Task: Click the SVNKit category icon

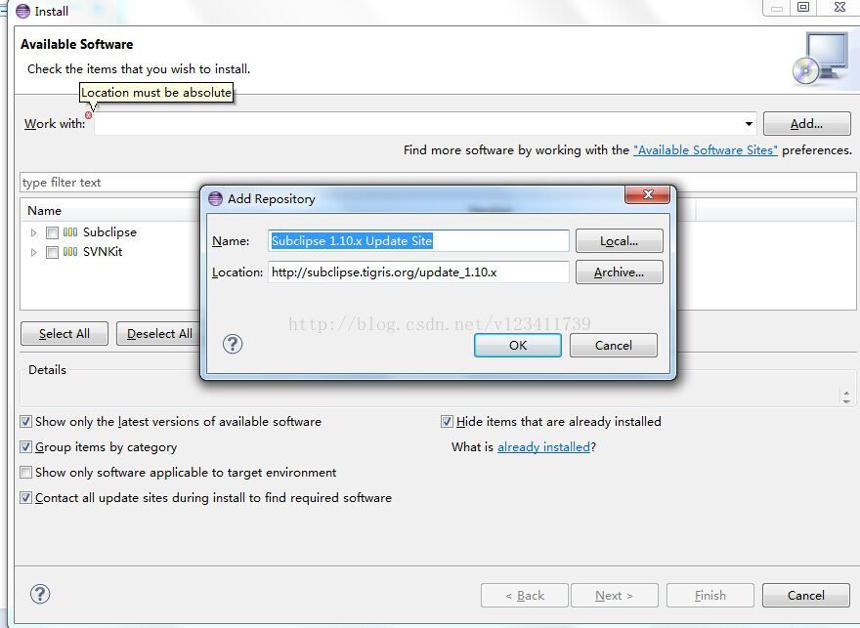Action: tap(70, 252)
